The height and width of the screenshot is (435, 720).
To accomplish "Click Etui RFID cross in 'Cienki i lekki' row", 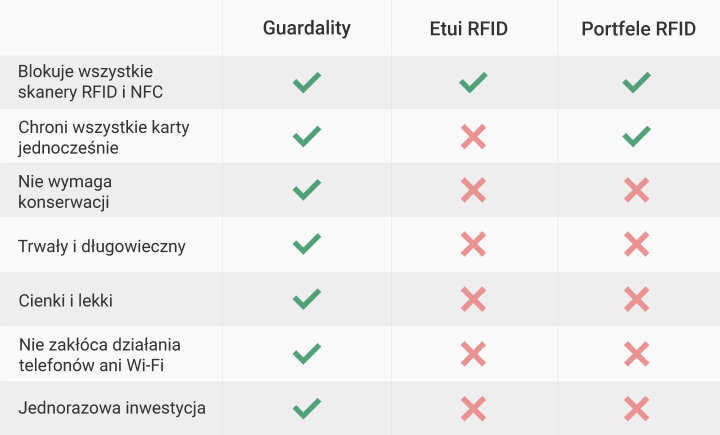I will click(x=473, y=299).
